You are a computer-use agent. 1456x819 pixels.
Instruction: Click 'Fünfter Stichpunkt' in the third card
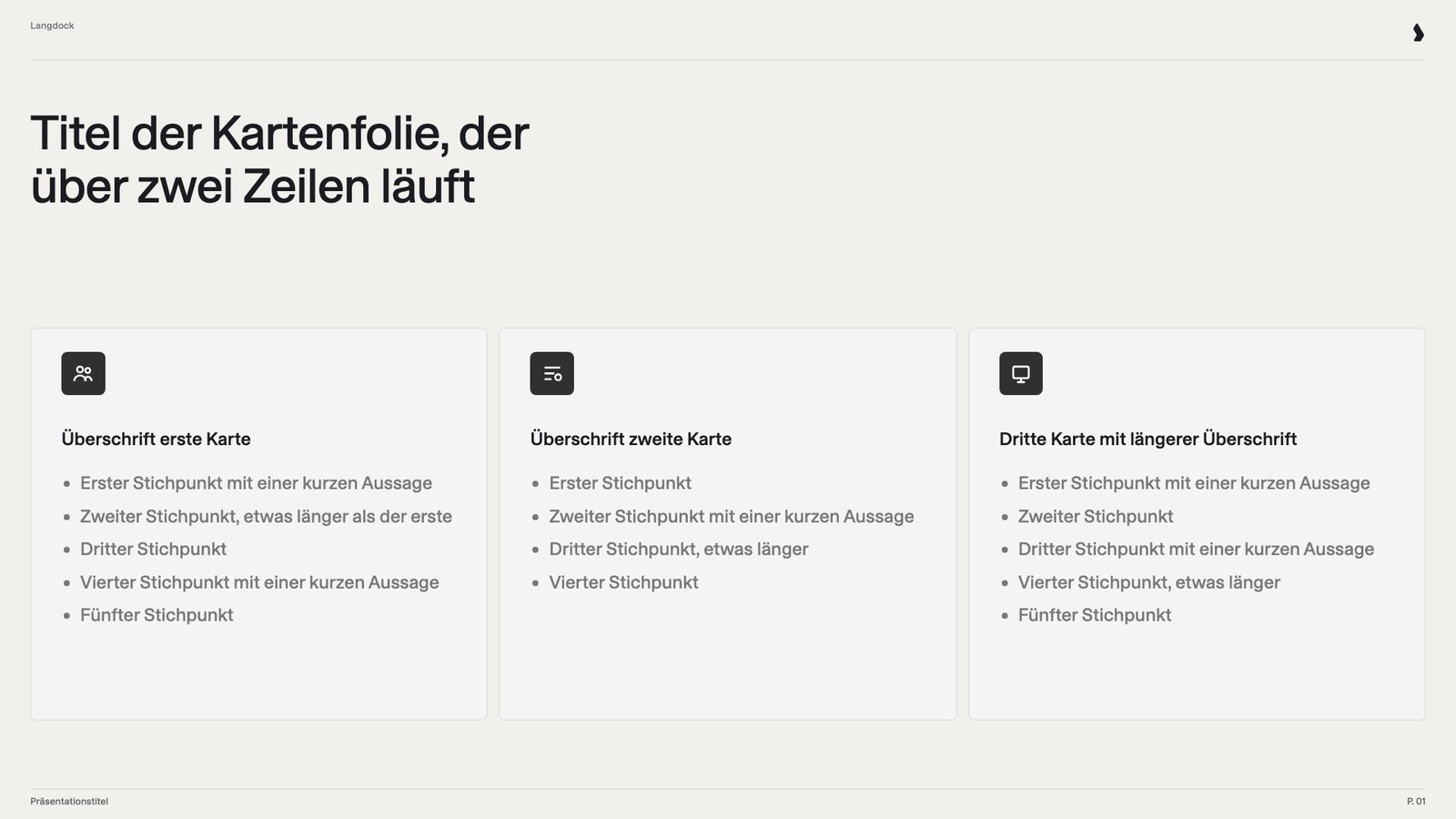[1095, 615]
